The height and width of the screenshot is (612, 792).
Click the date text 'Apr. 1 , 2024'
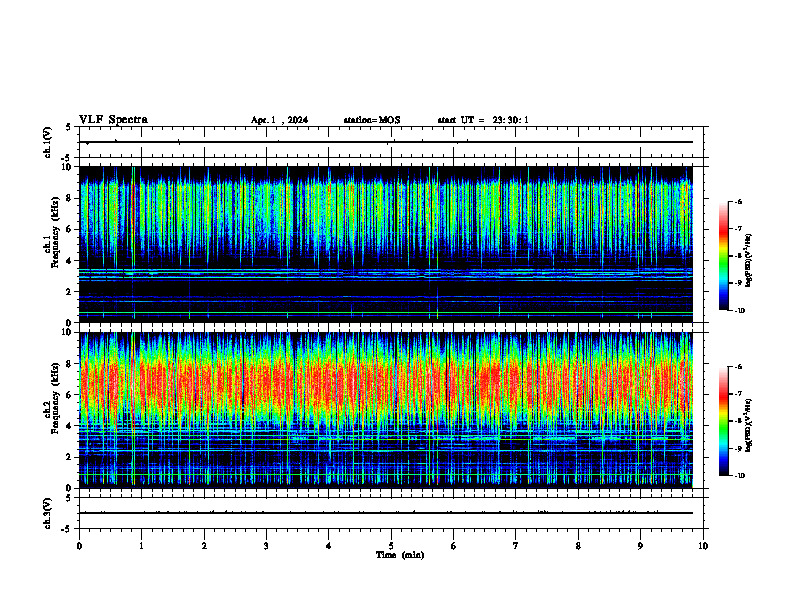tap(279, 120)
